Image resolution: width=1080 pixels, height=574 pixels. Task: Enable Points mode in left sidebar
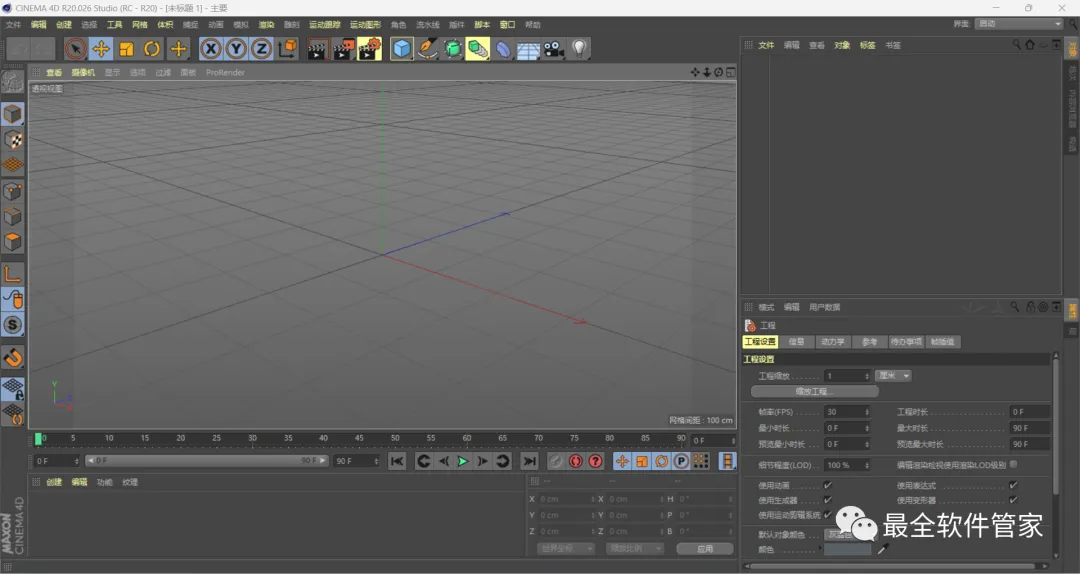[x=12, y=191]
